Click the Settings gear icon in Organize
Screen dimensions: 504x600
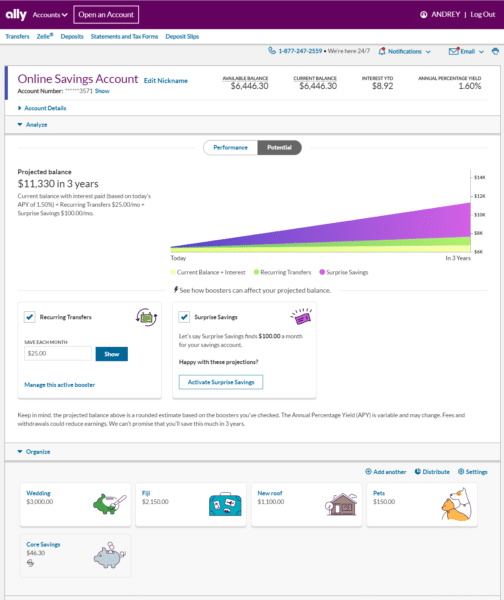click(x=461, y=471)
